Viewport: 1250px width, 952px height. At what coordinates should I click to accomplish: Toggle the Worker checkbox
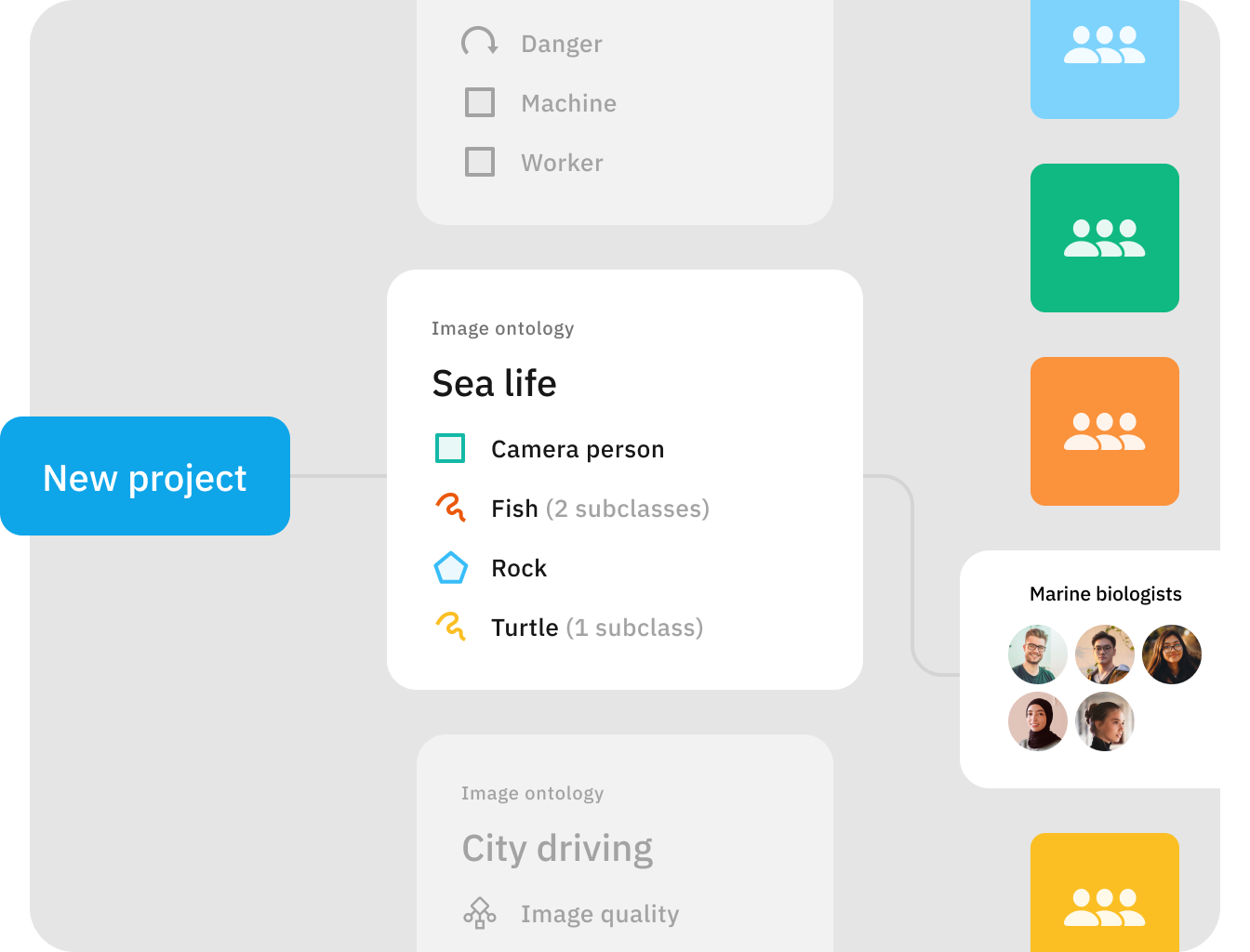(480, 162)
